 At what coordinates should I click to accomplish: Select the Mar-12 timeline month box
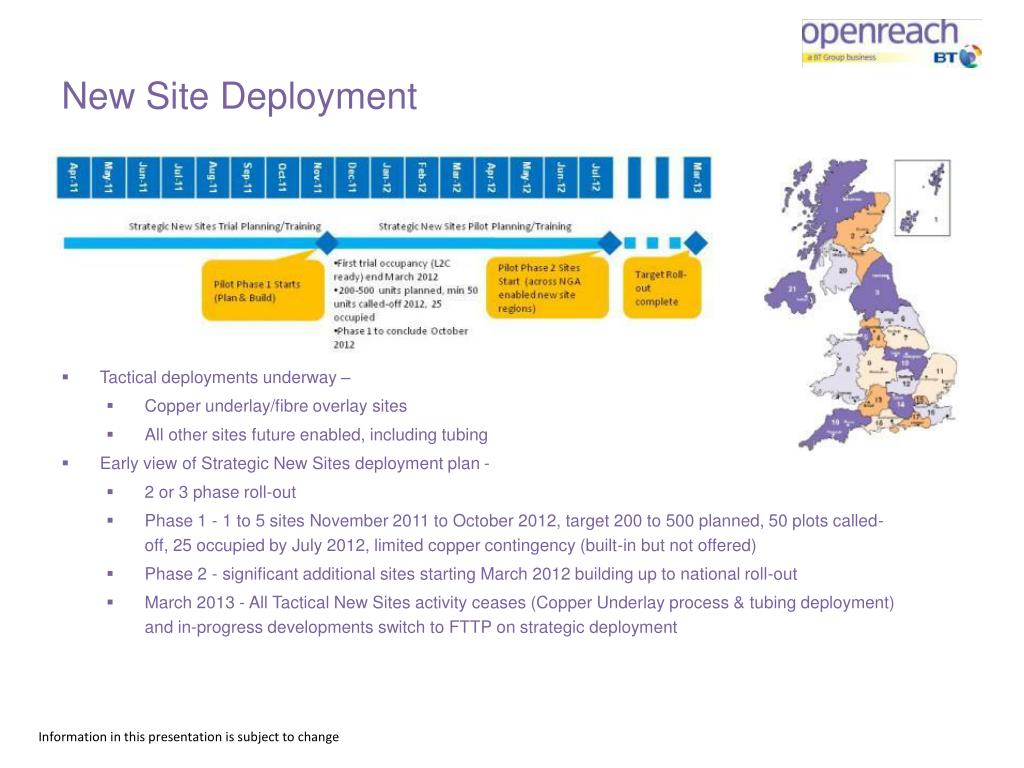tap(456, 178)
